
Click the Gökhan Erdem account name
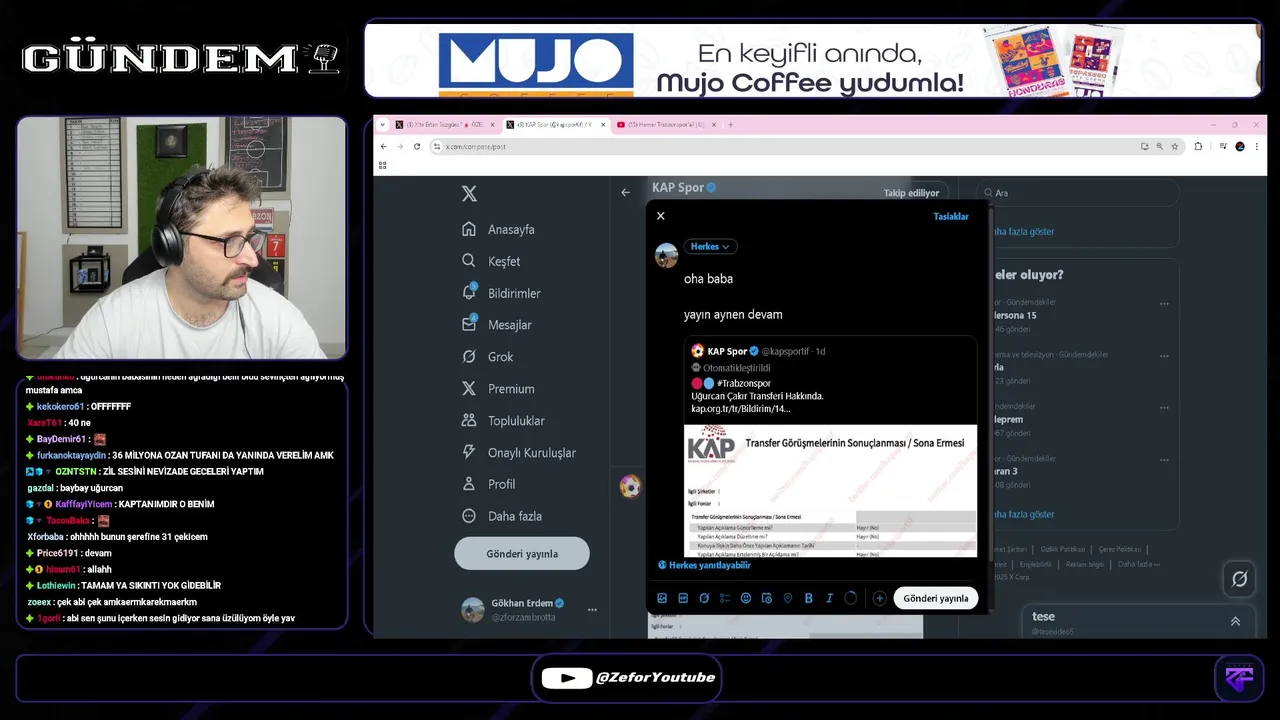pos(522,603)
